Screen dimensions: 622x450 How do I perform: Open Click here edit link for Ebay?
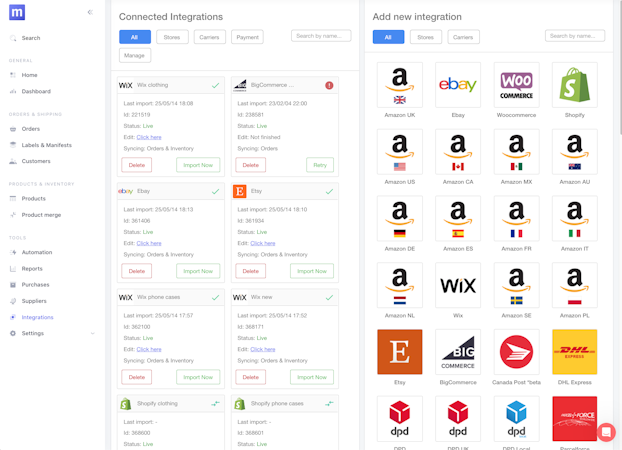149,243
